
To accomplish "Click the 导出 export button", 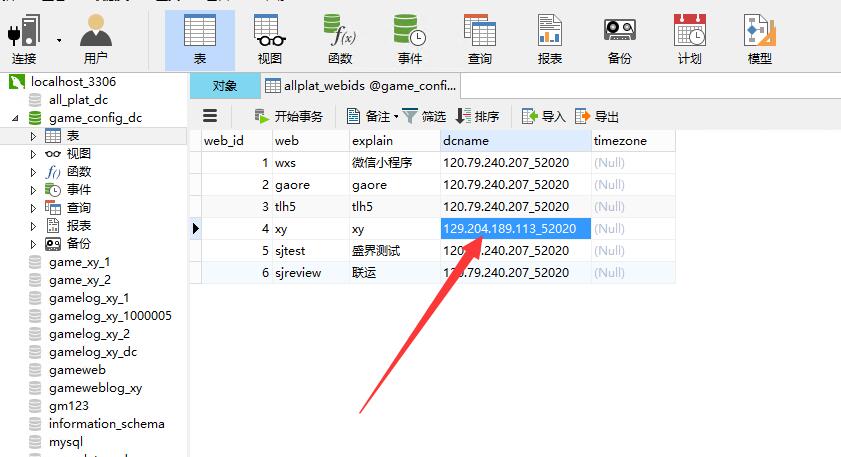I will point(596,116).
